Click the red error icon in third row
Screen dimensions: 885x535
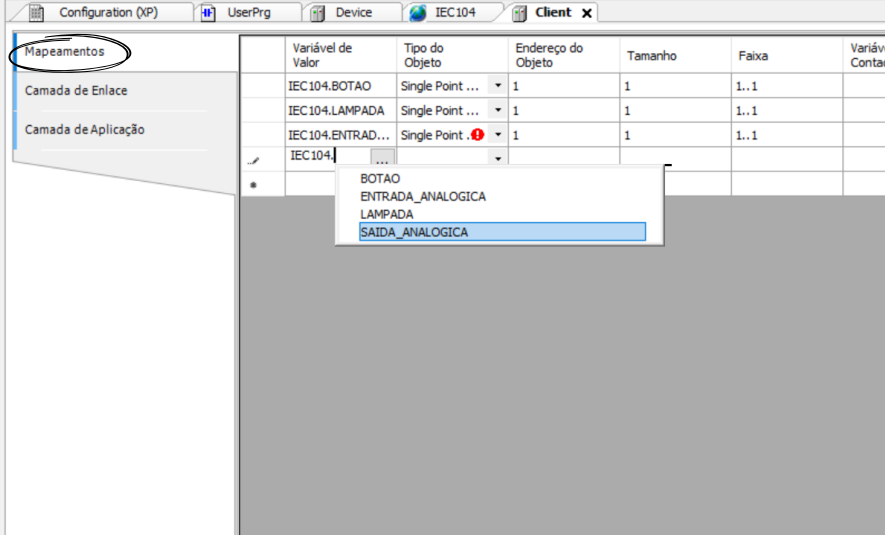[x=477, y=136]
